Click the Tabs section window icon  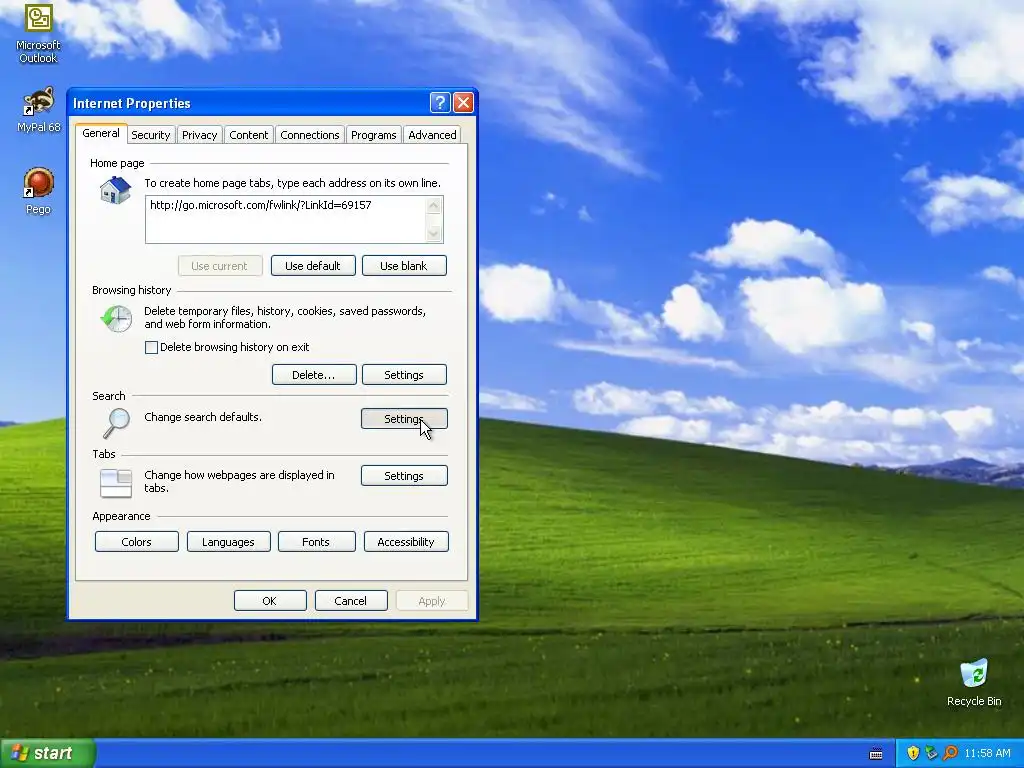[x=116, y=483]
